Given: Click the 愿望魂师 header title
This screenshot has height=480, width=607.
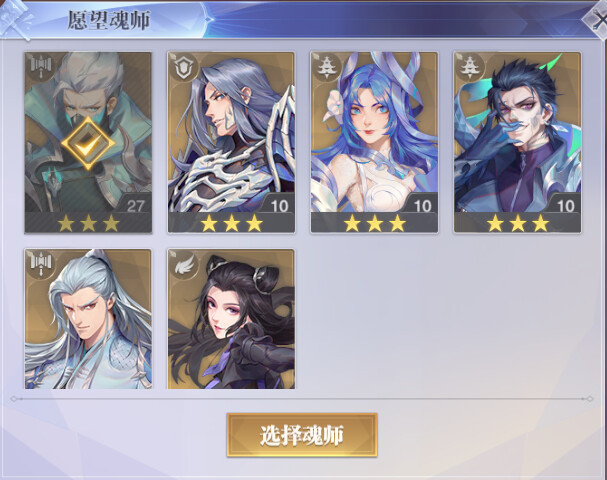Looking at the screenshot, I should pos(109,20).
